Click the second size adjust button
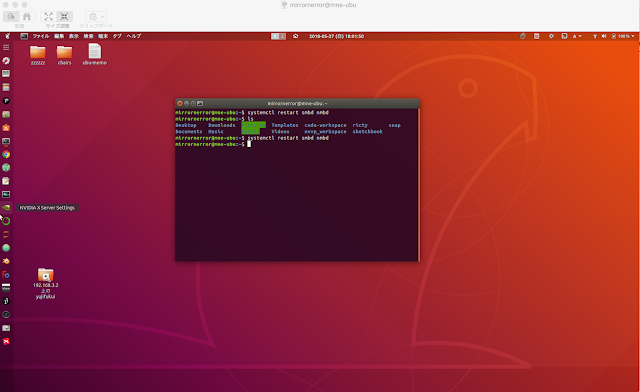The width and height of the screenshot is (640, 392). click(x=64, y=17)
